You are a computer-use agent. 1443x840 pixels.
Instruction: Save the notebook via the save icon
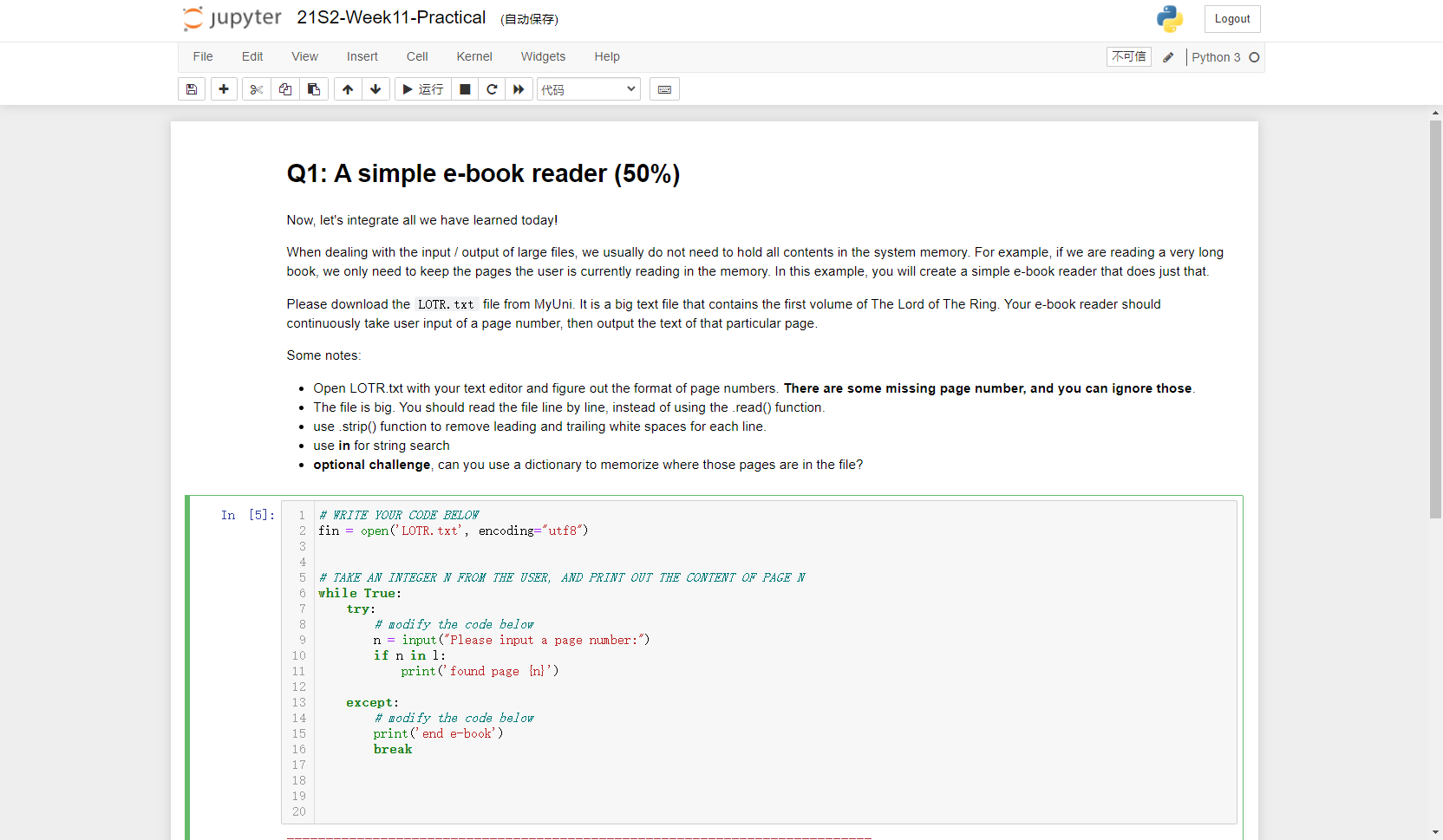[191, 88]
